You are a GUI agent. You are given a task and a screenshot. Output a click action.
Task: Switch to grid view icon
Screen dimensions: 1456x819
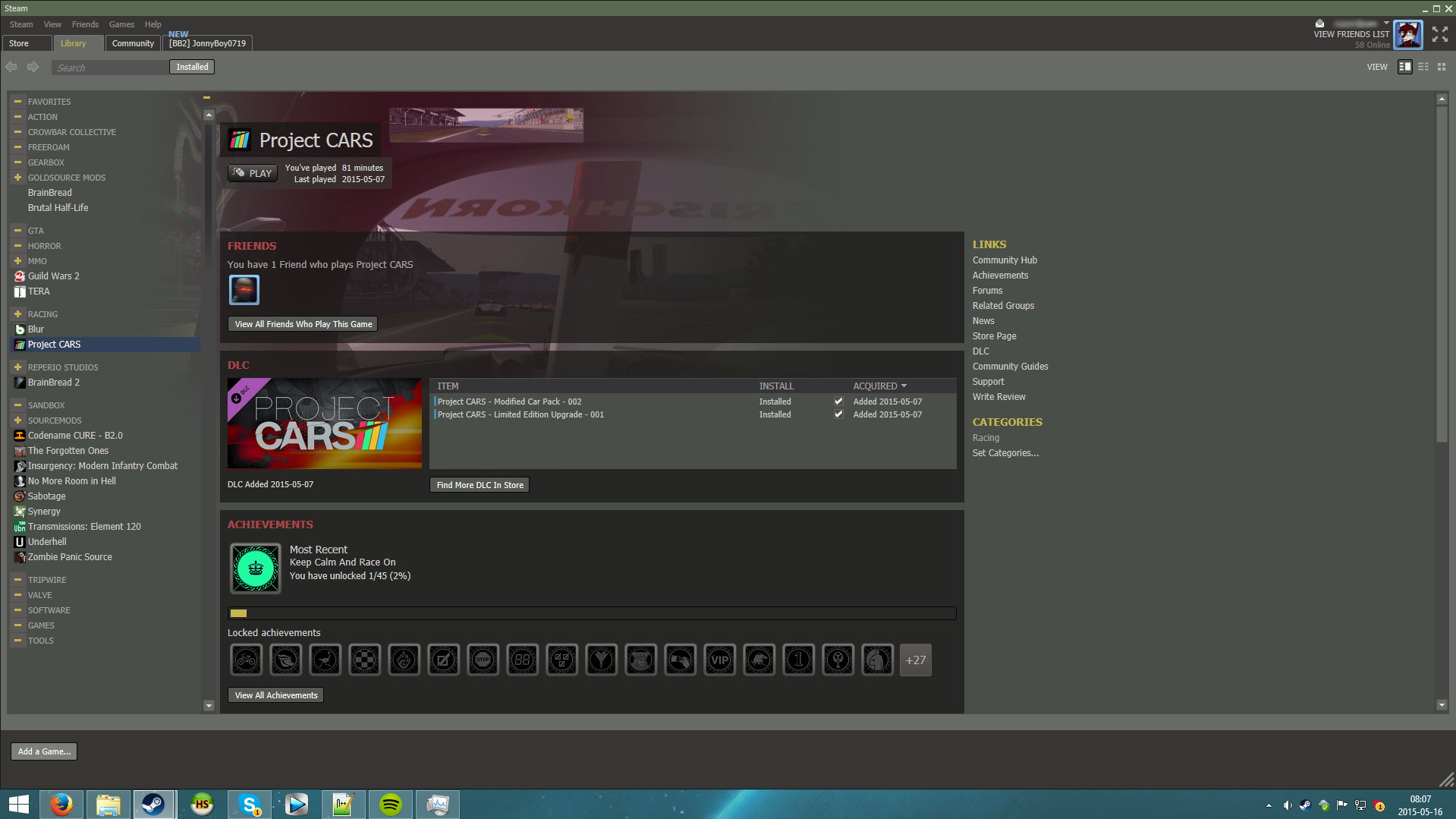pyautogui.click(x=1442, y=67)
